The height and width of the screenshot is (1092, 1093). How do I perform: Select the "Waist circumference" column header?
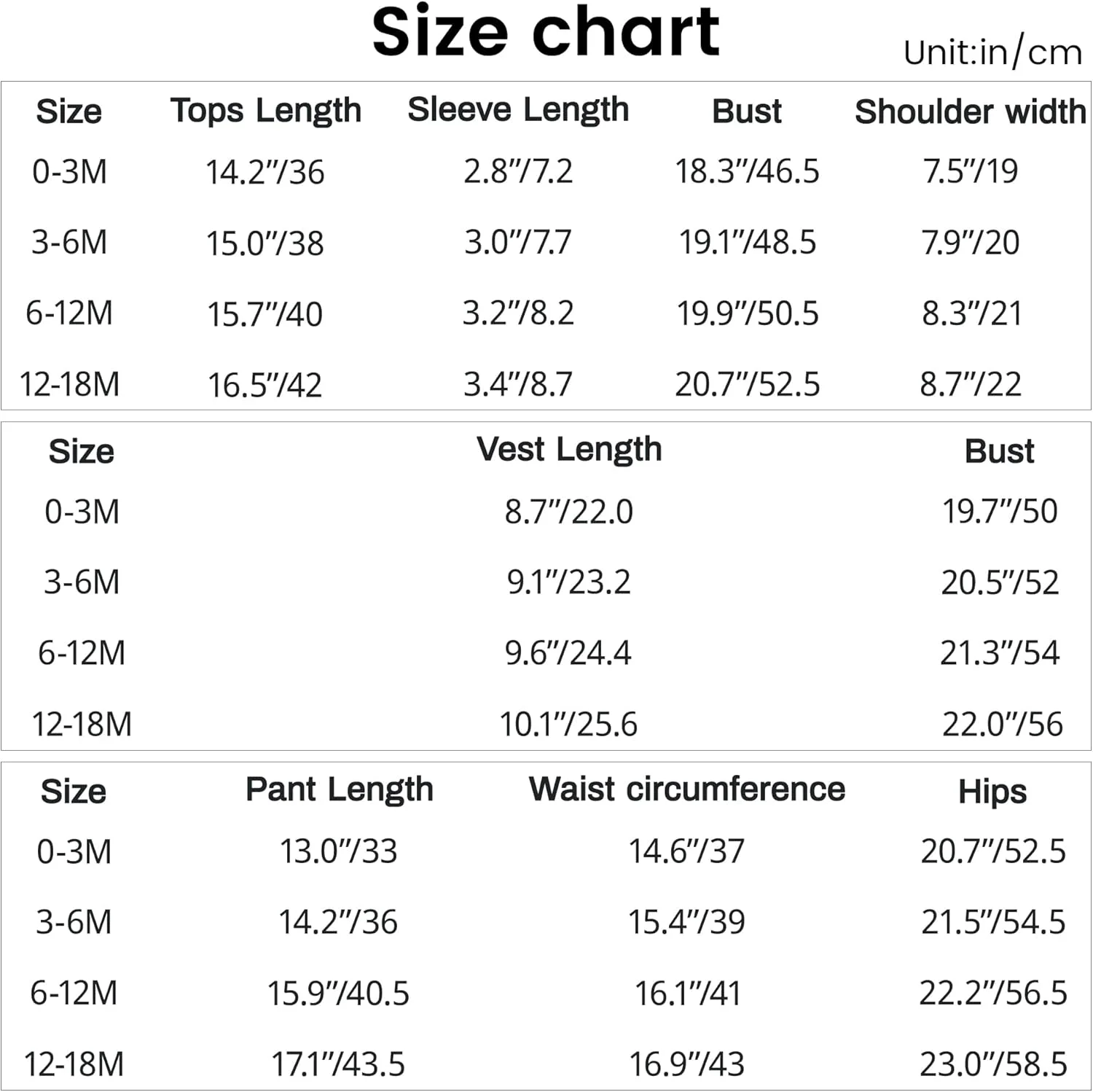tap(687, 789)
